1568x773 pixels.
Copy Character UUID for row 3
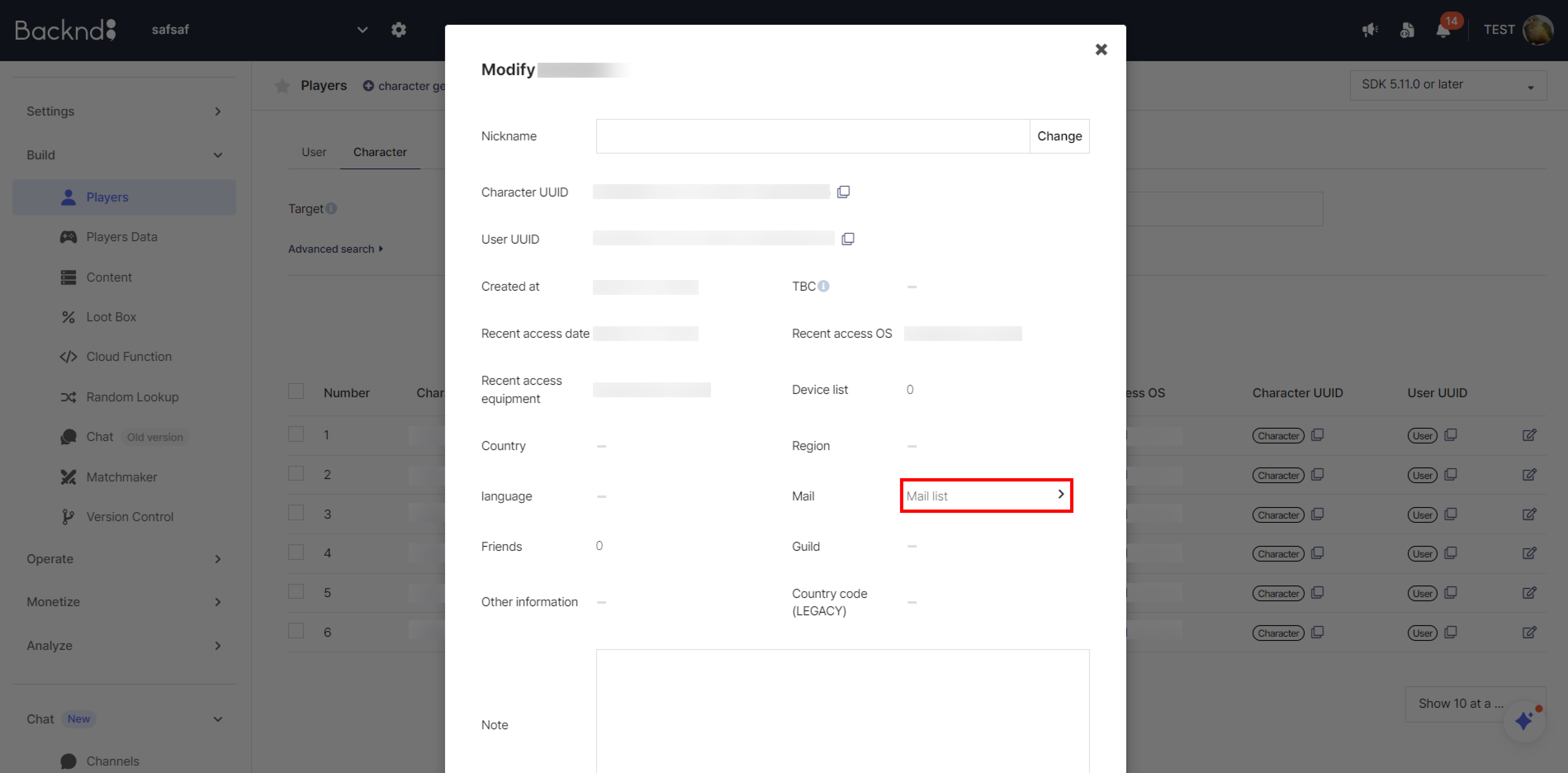coord(1317,514)
